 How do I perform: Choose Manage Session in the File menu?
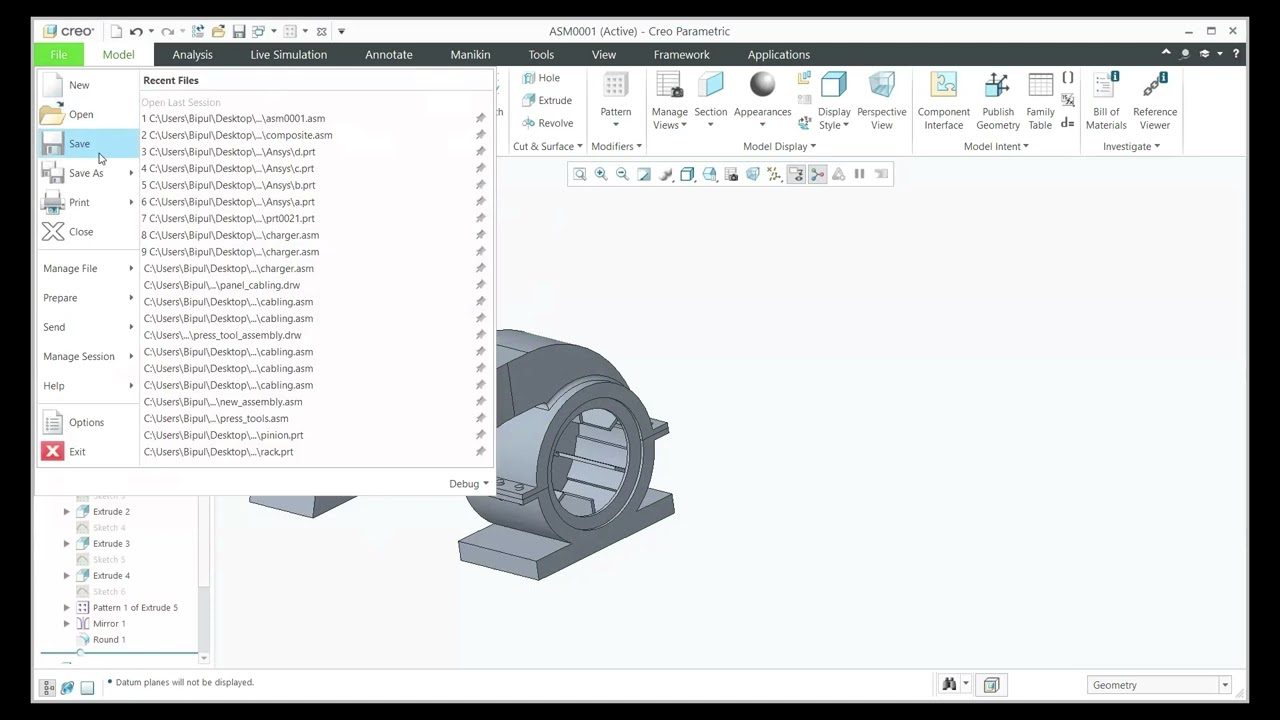tap(88, 356)
